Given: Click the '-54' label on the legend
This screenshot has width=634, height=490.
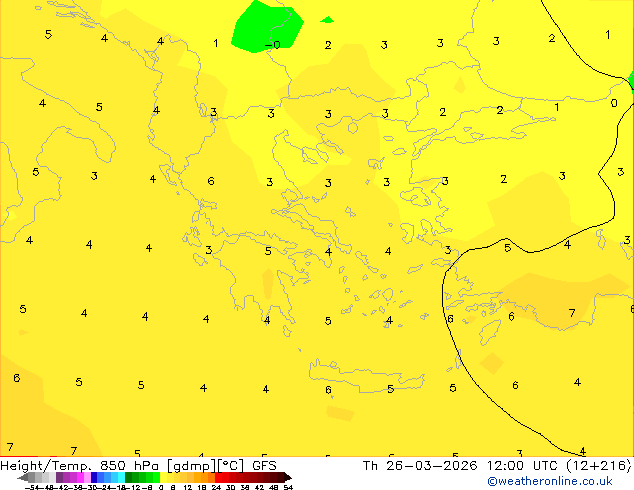Looking at the screenshot, I should [x=32, y=487].
